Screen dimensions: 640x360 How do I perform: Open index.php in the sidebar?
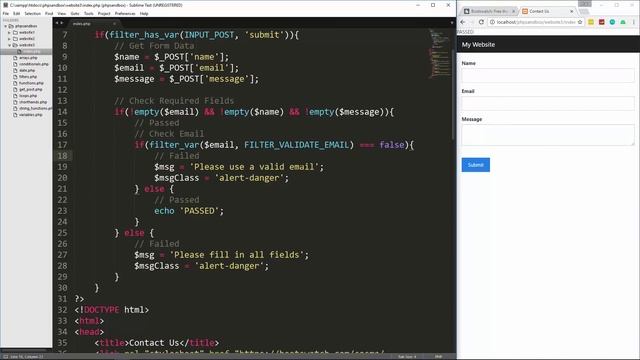point(32,51)
